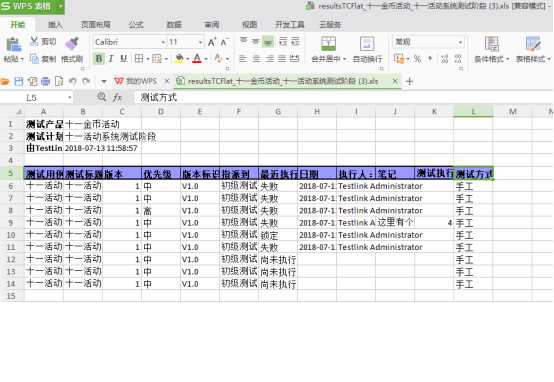Screen dimensions: 554x382
Task: Click the formula bar showing 测试方式
Action: point(343,97)
